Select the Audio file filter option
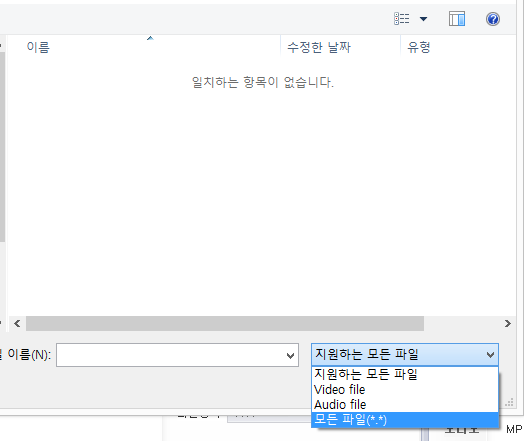Screen dimensions: 524x441 point(405,405)
